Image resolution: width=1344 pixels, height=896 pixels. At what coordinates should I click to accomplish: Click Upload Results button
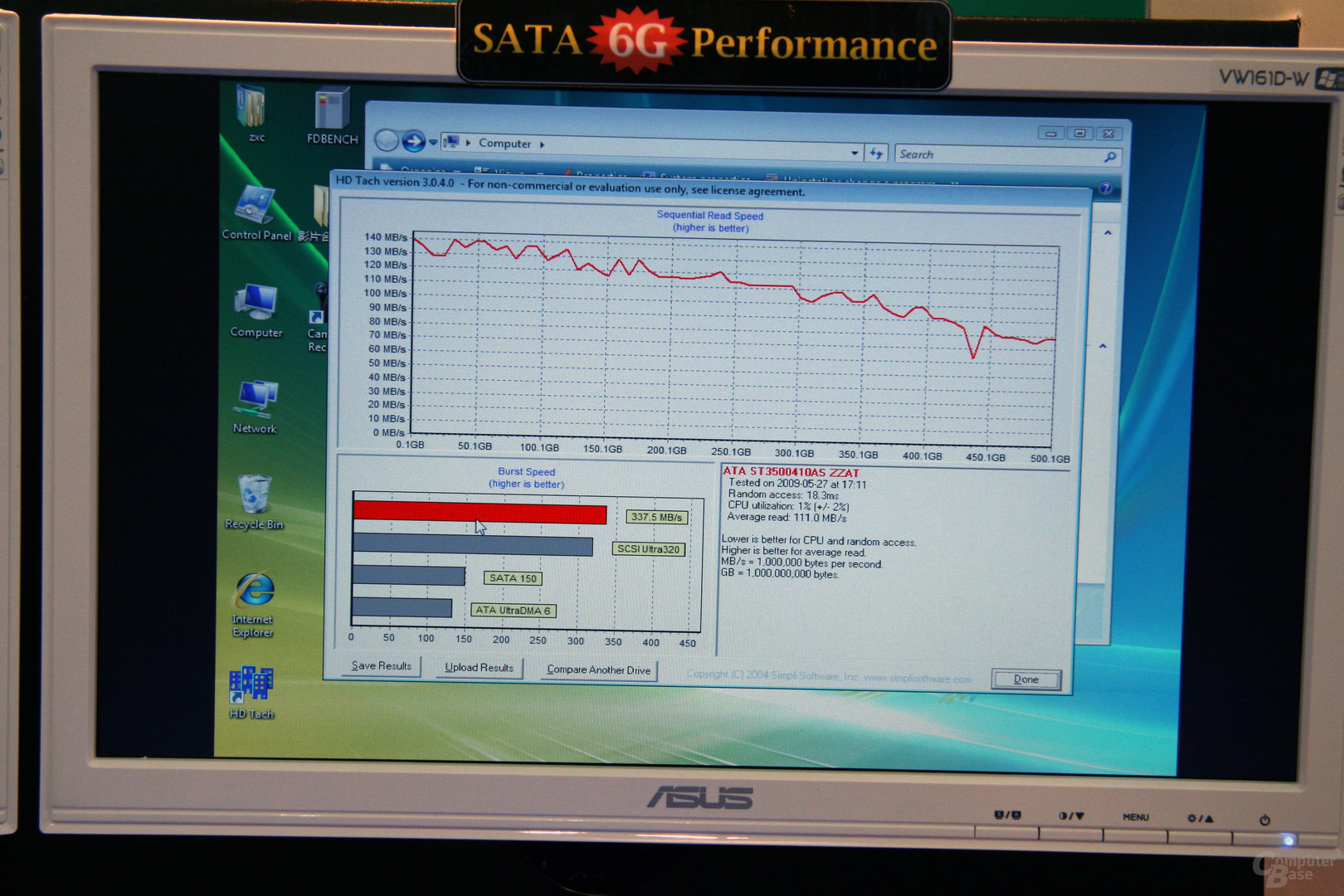(x=479, y=667)
